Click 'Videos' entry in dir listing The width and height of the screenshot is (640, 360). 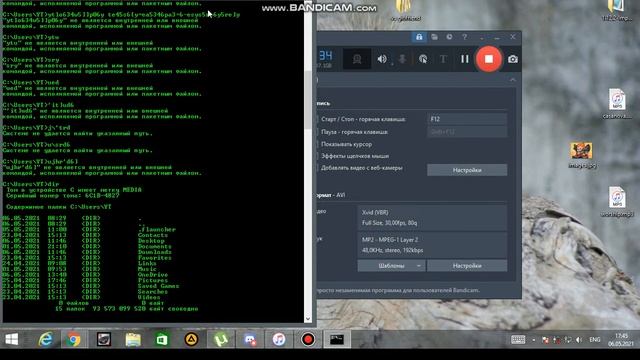tap(149, 298)
